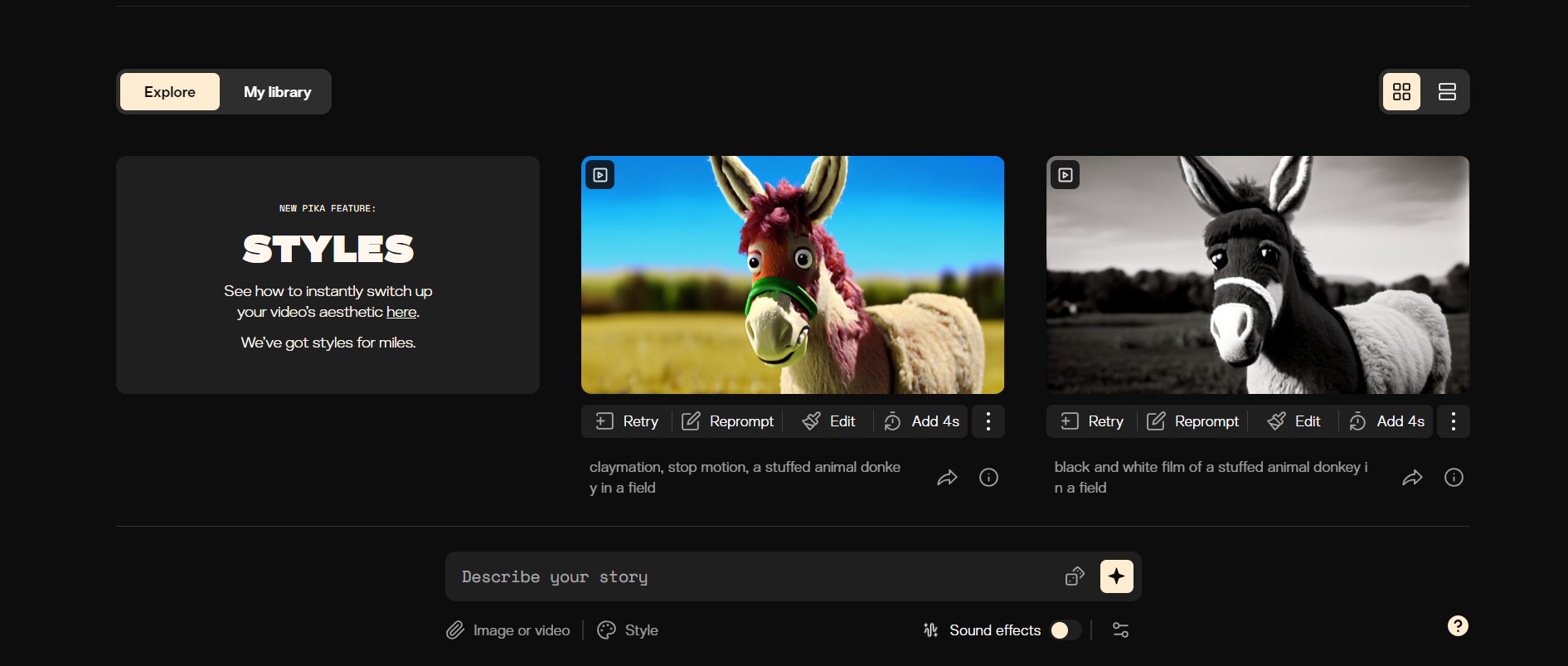Click the Describe your story input field
The image size is (1568, 666).
746,576
